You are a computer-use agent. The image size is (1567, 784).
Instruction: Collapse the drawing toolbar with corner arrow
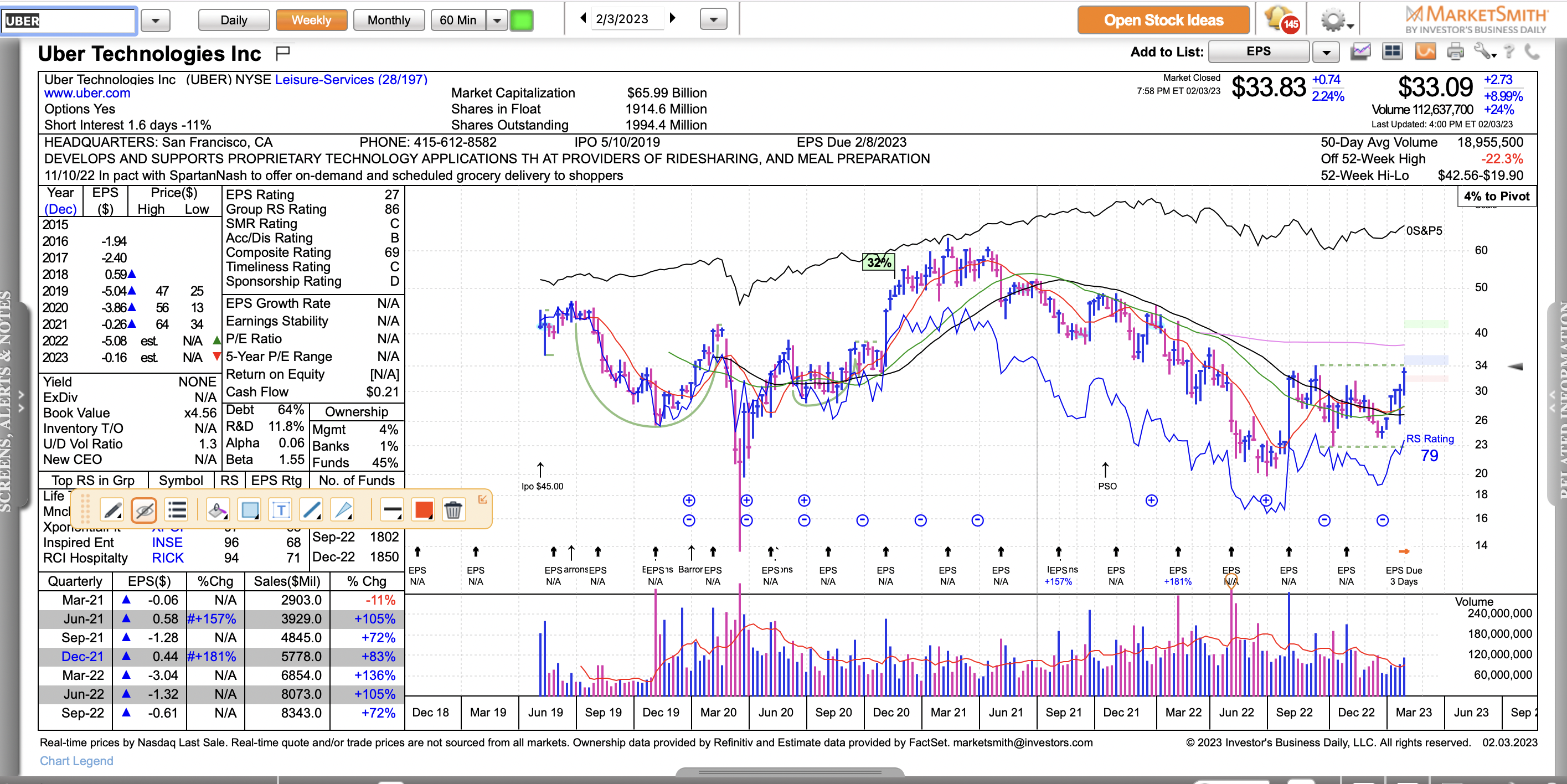click(x=482, y=499)
